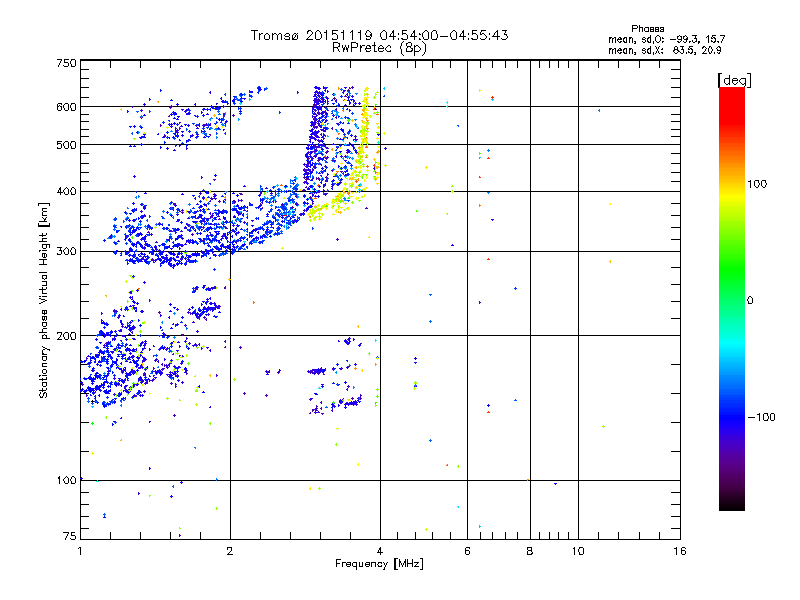Click the plot title 'Tromsø 20151119 04:54:00-04:55:43'
Image resolution: width=800 pixels, height=600 pixels.
point(379,35)
